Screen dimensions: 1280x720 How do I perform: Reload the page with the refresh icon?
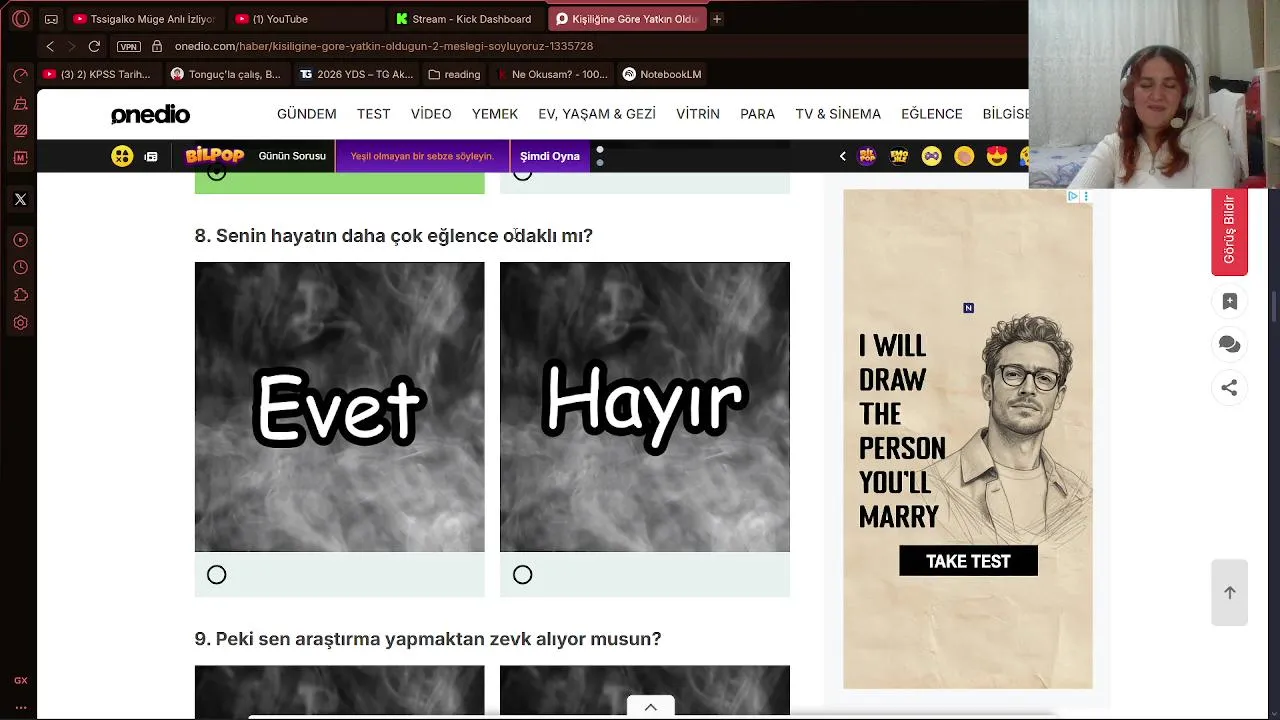point(94,46)
